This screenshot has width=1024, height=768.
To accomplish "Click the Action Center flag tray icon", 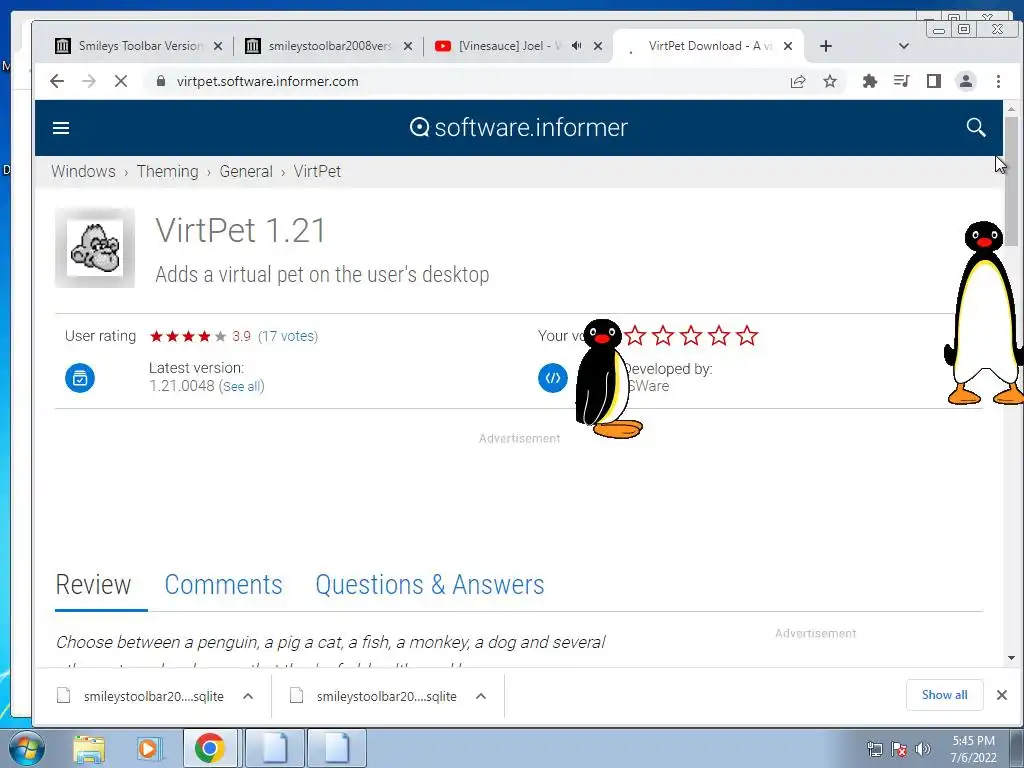I will point(899,749).
